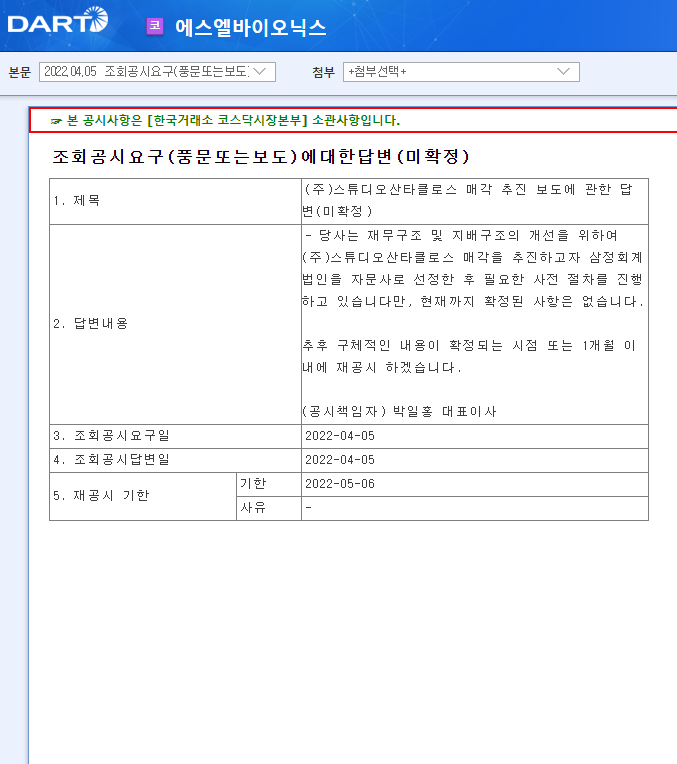
Task: Click the 조회공시요구일 date value 2022-04-05
Action: [x=340, y=436]
